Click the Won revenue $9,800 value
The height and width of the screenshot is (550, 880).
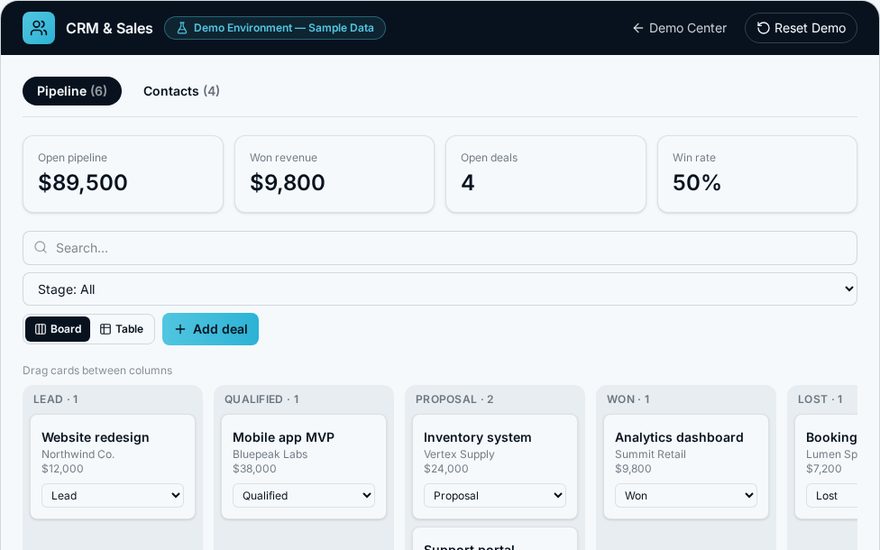(x=287, y=182)
